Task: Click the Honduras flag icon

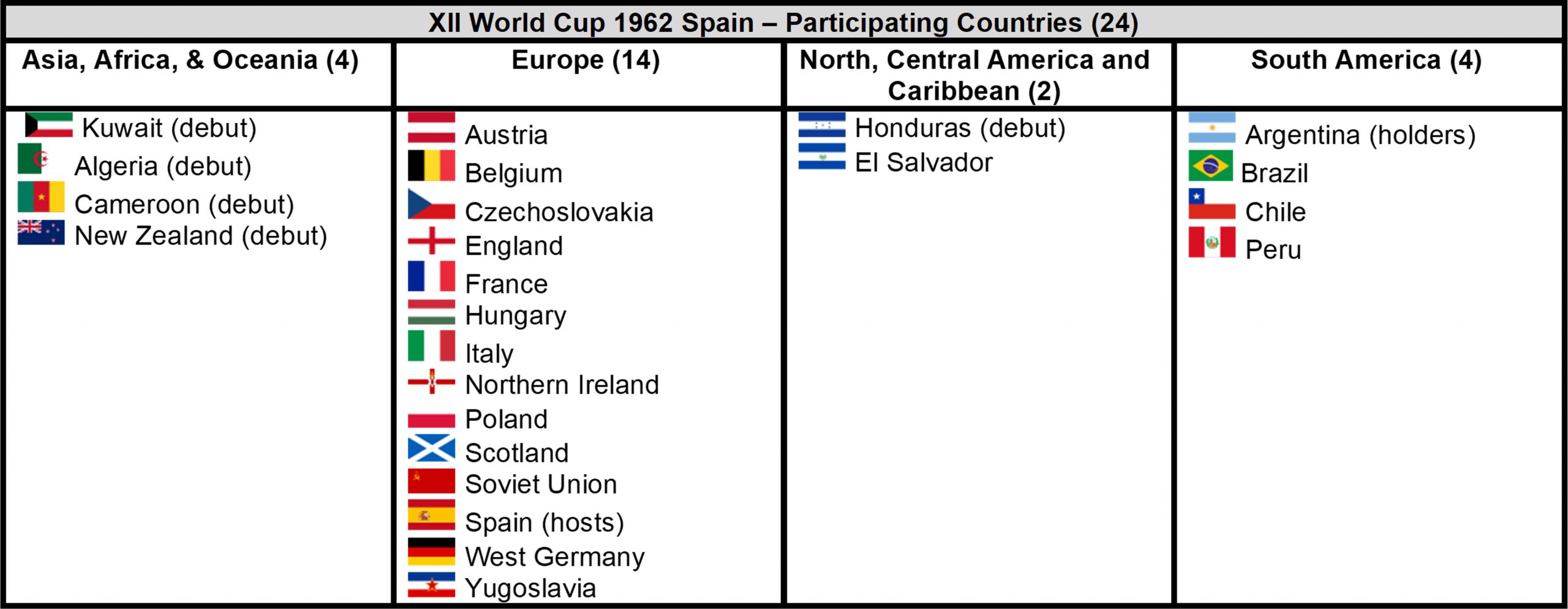Action: (822, 125)
